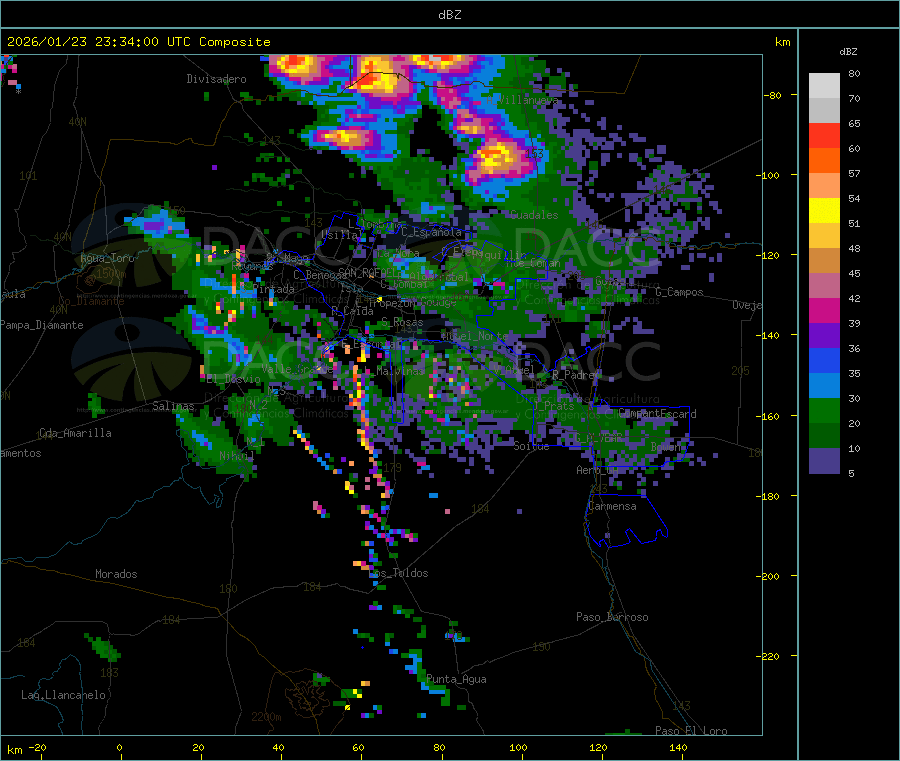Click the S_Rosas map label
This screenshot has height=761, width=900.
coord(402,323)
